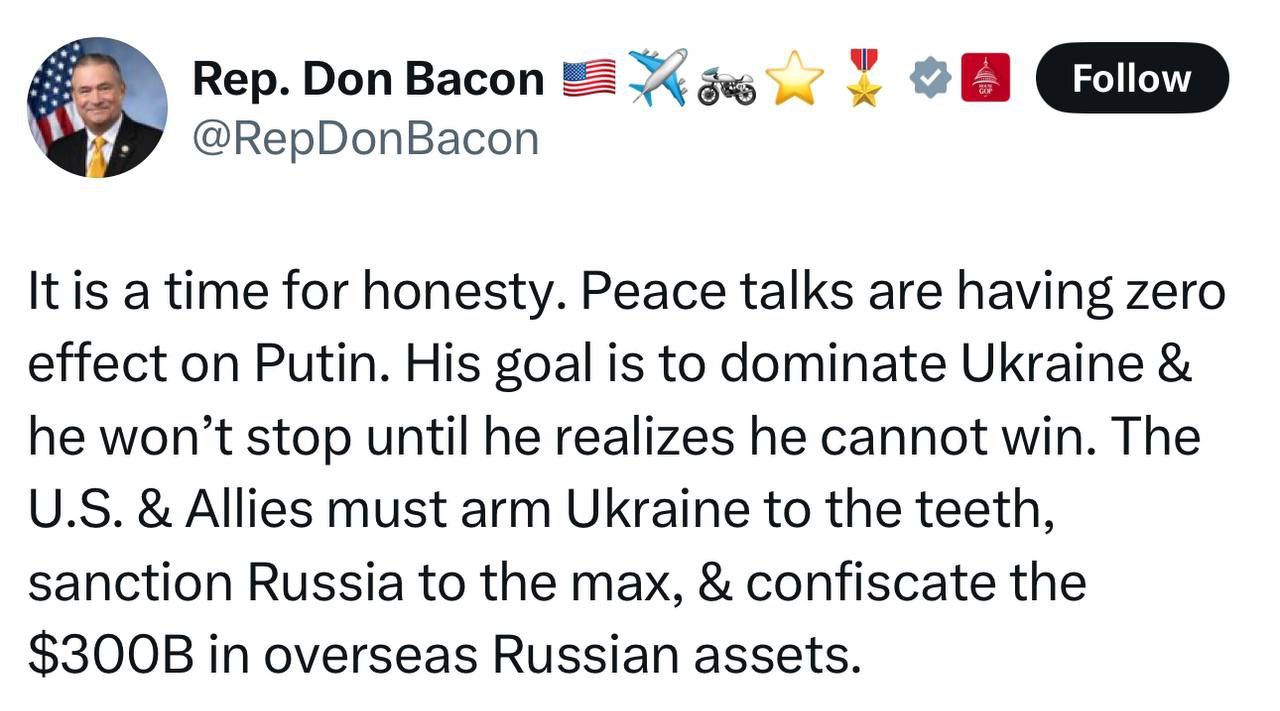The width and height of the screenshot is (1280, 711).
Task: Click the red House GOP affiliation badge
Action: click(x=985, y=79)
